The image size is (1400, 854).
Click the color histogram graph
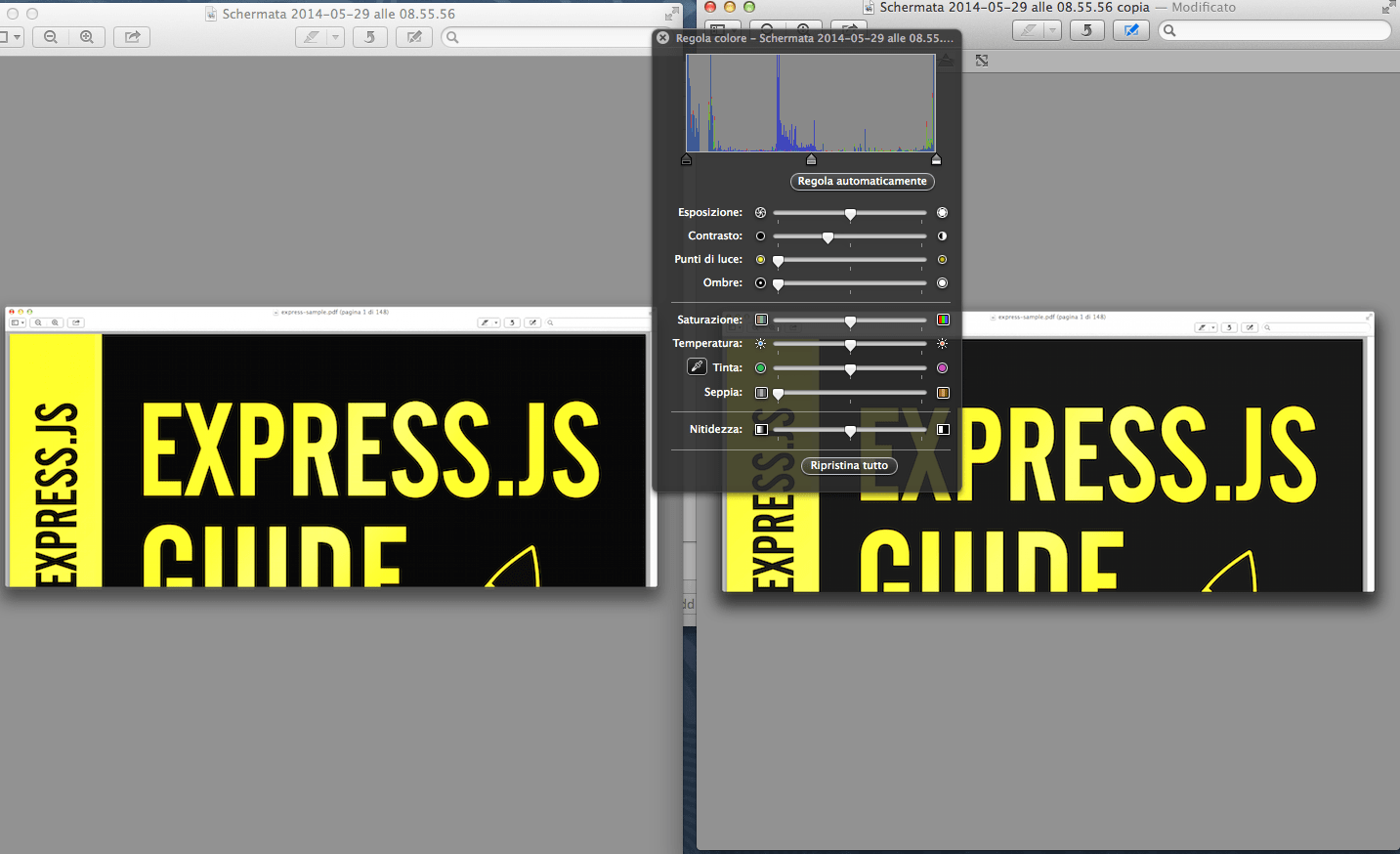(811, 103)
